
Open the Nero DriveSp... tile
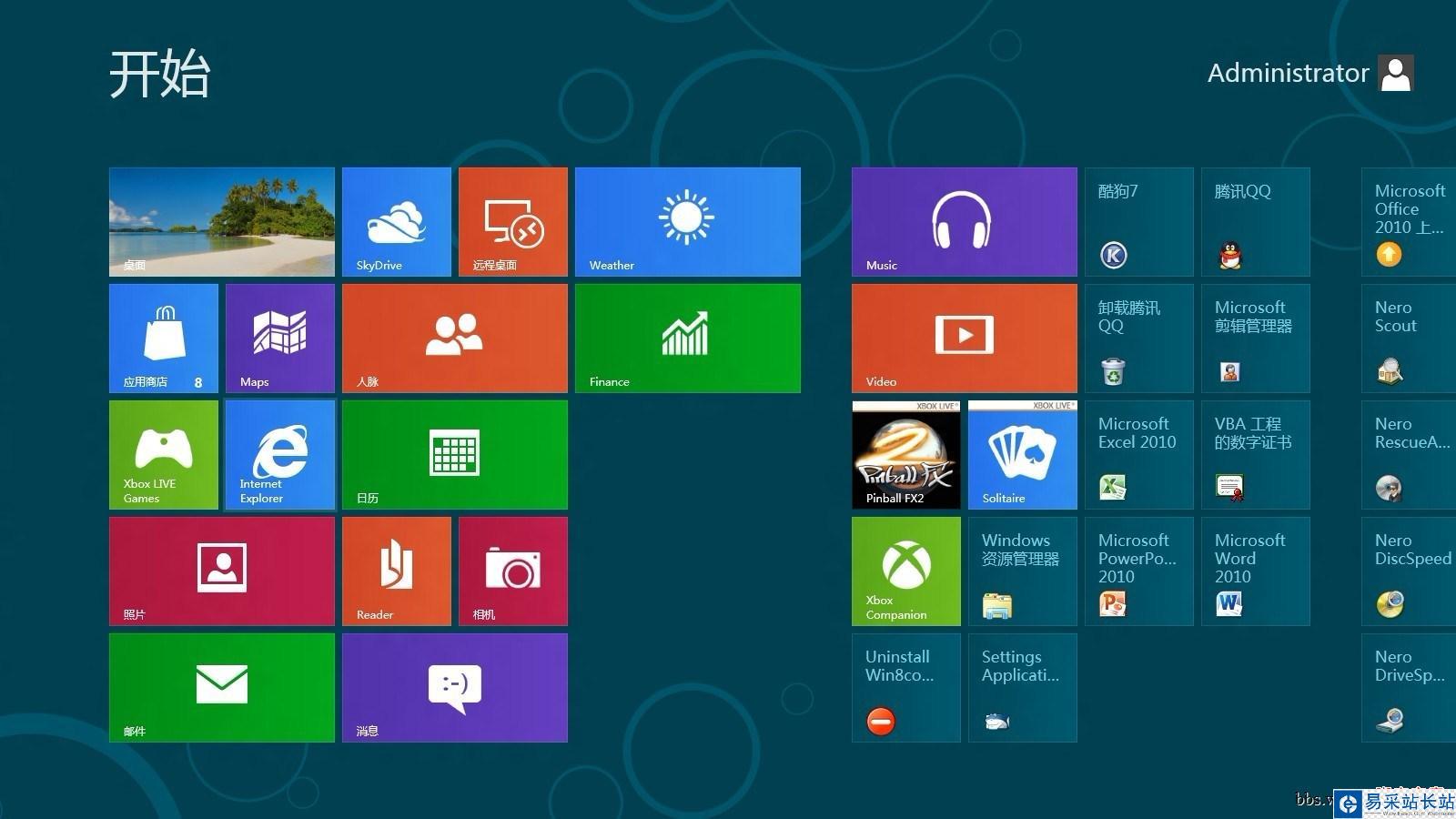pos(1409,688)
